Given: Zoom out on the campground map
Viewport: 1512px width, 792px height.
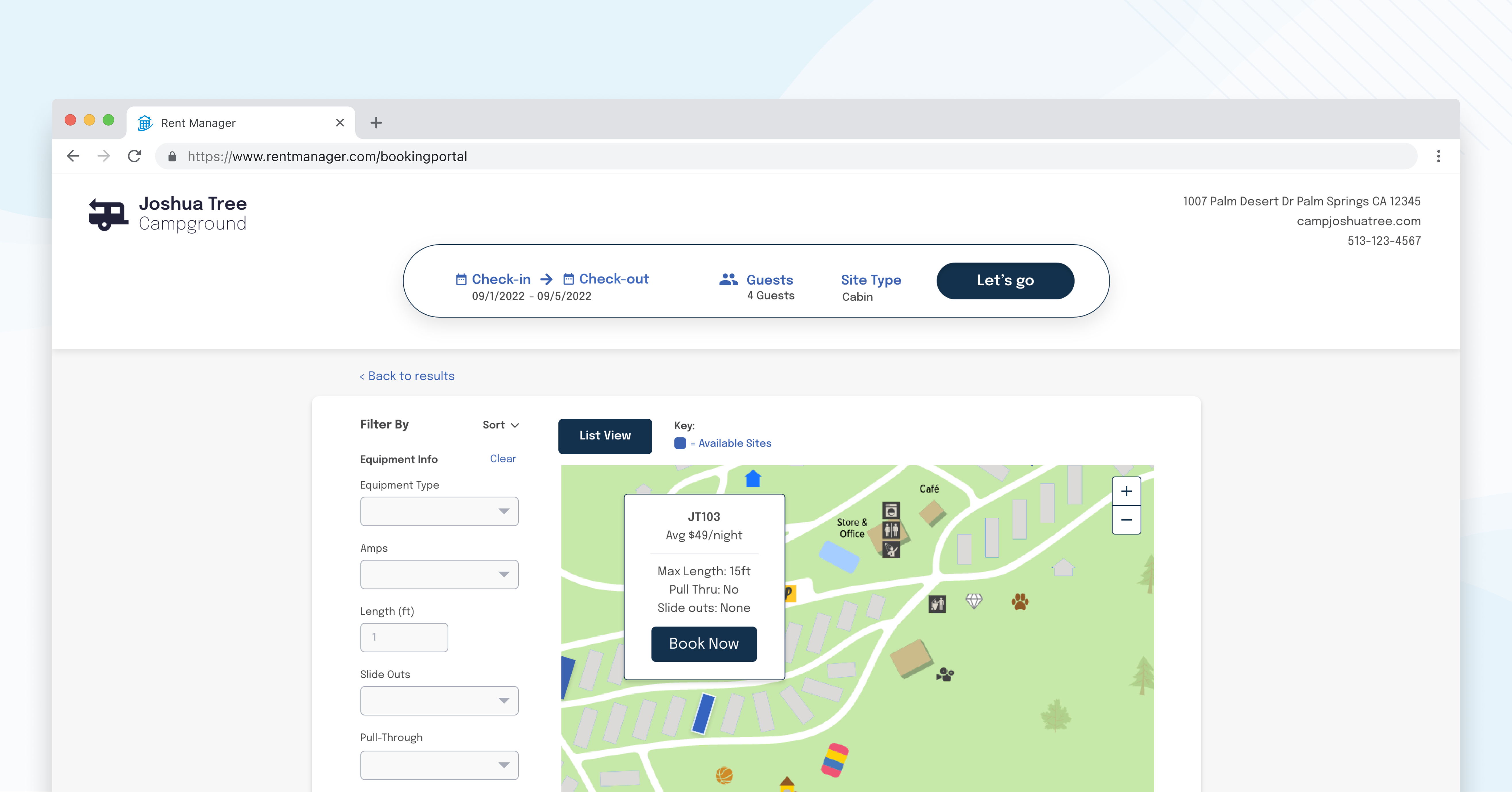Looking at the screenshot, I should click(1126, 520).
